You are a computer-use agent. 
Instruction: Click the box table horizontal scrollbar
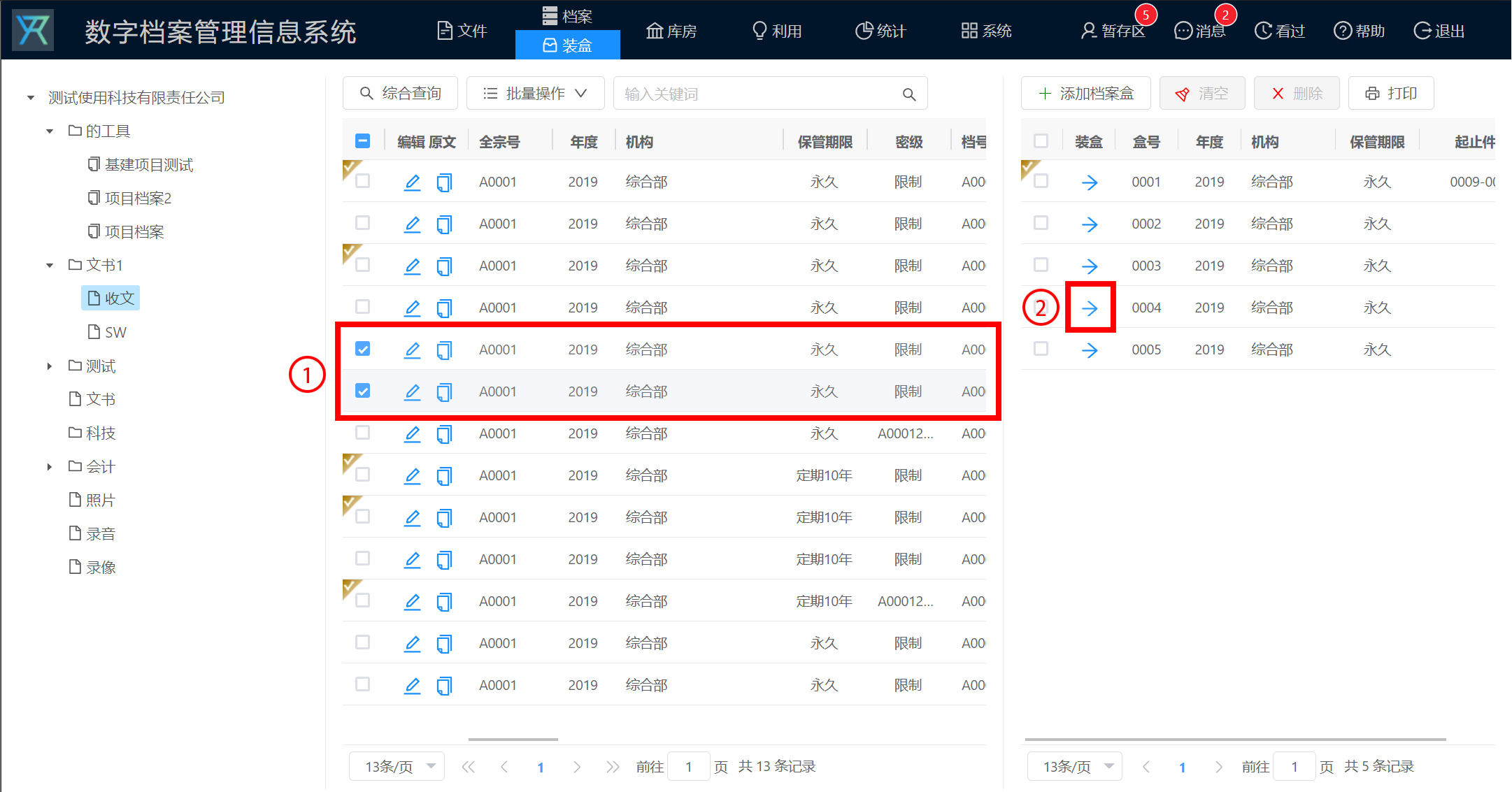(1236, 739)
